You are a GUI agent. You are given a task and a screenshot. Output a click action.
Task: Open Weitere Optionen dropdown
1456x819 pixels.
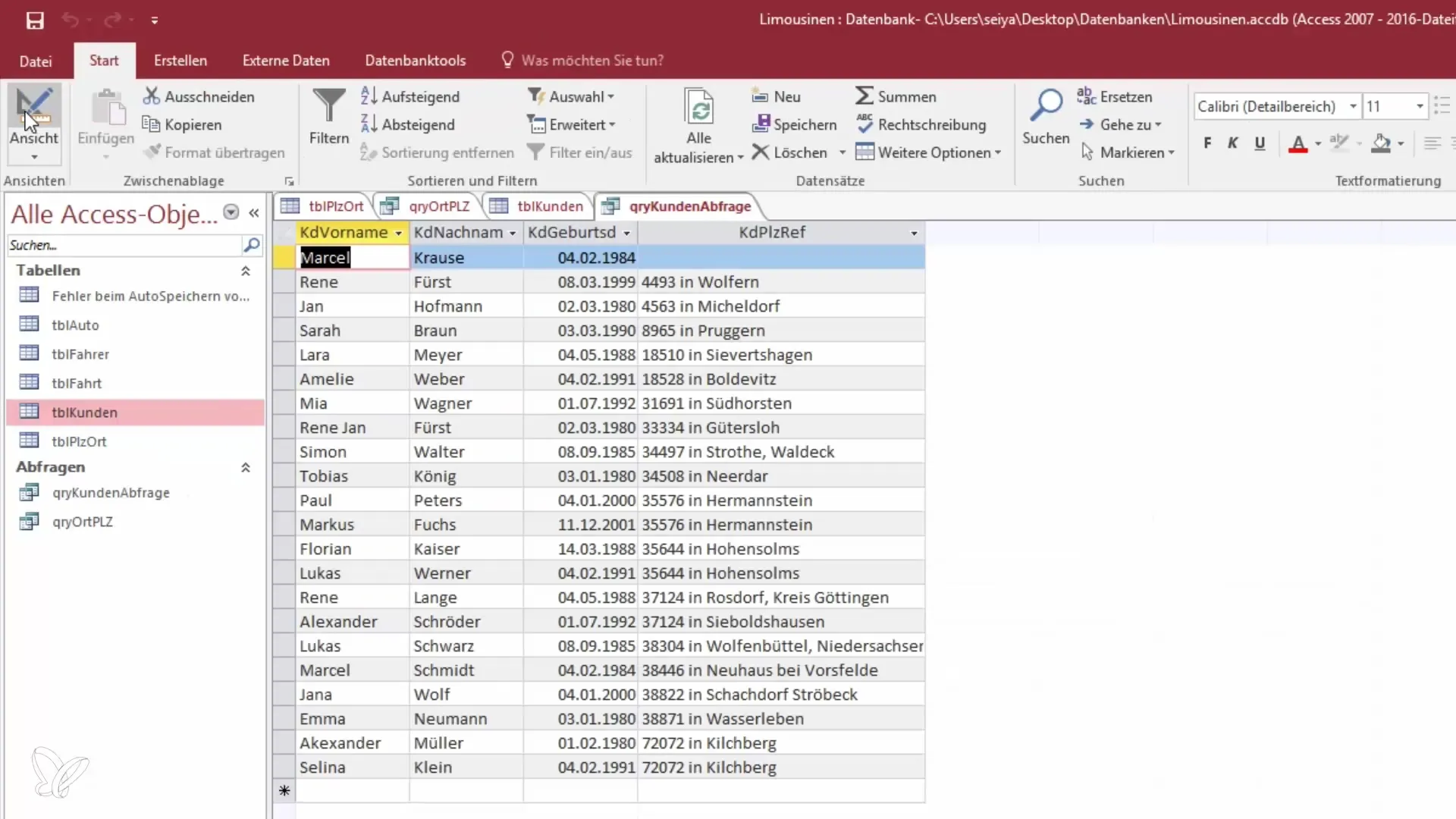(928, 152)
